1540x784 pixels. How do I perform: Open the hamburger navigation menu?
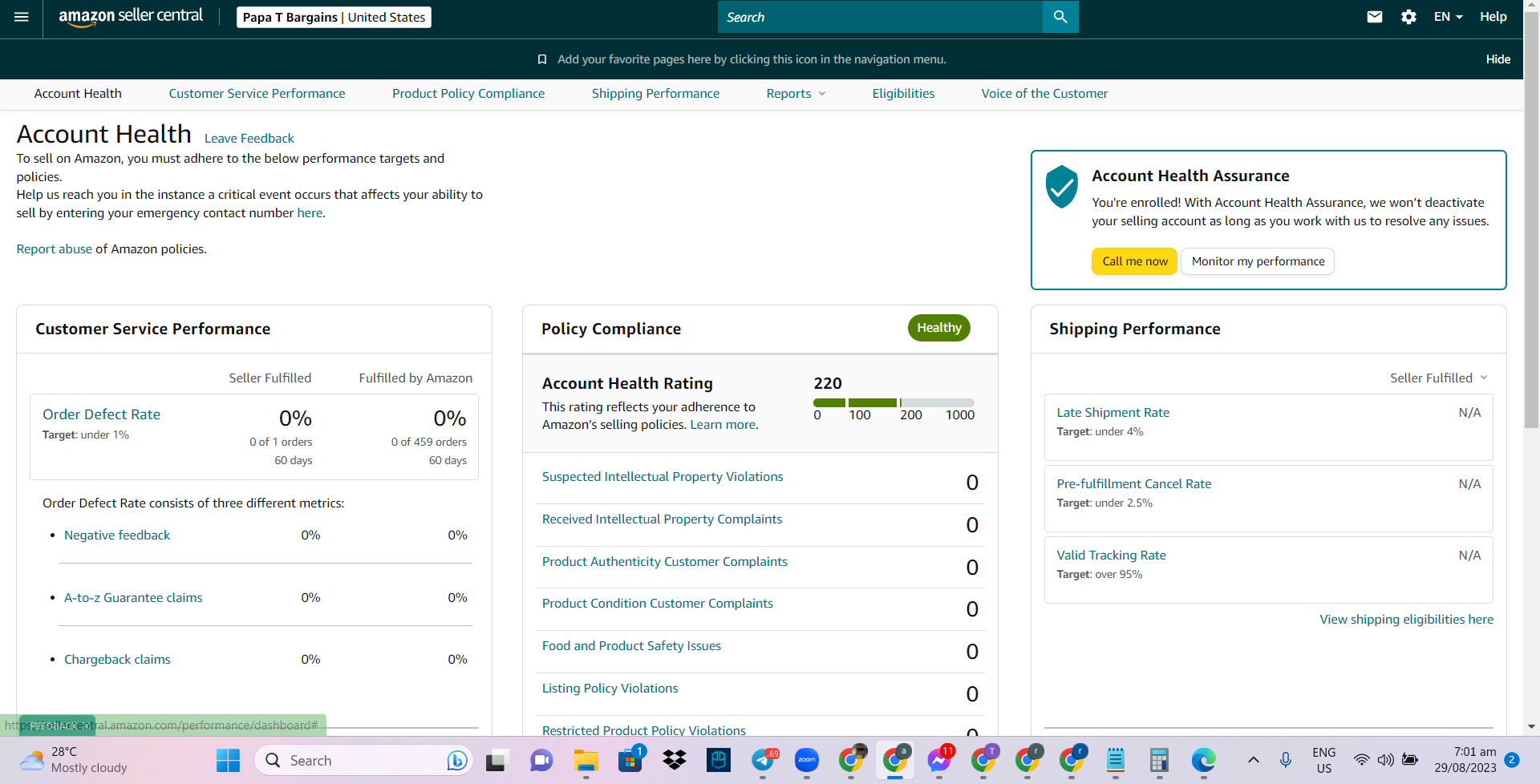tap(22, 17)
